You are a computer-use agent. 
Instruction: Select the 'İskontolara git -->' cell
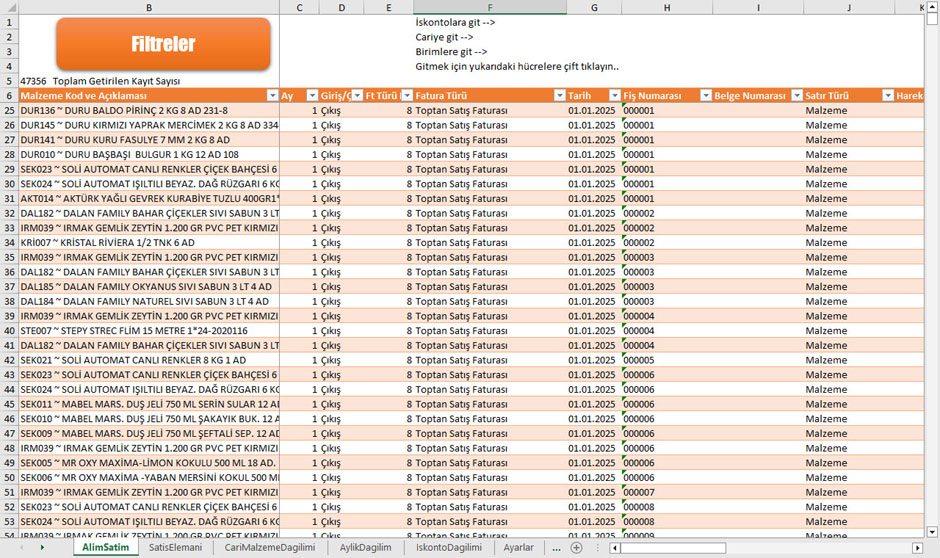click(x=490, y=22)
